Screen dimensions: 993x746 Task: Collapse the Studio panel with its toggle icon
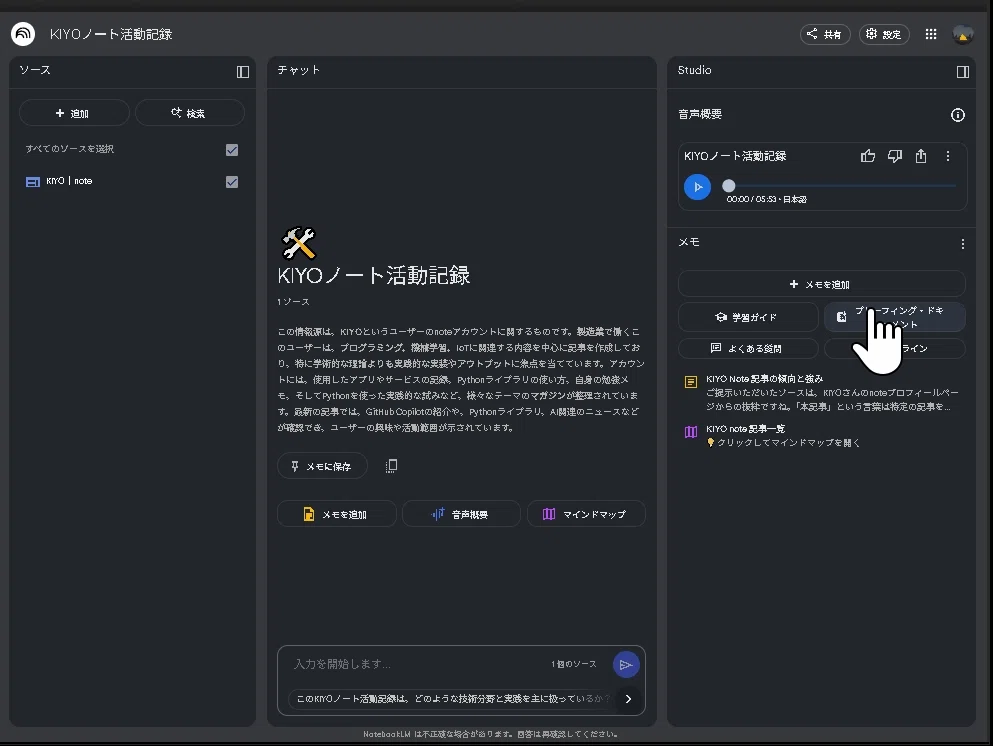pos(963,72)
